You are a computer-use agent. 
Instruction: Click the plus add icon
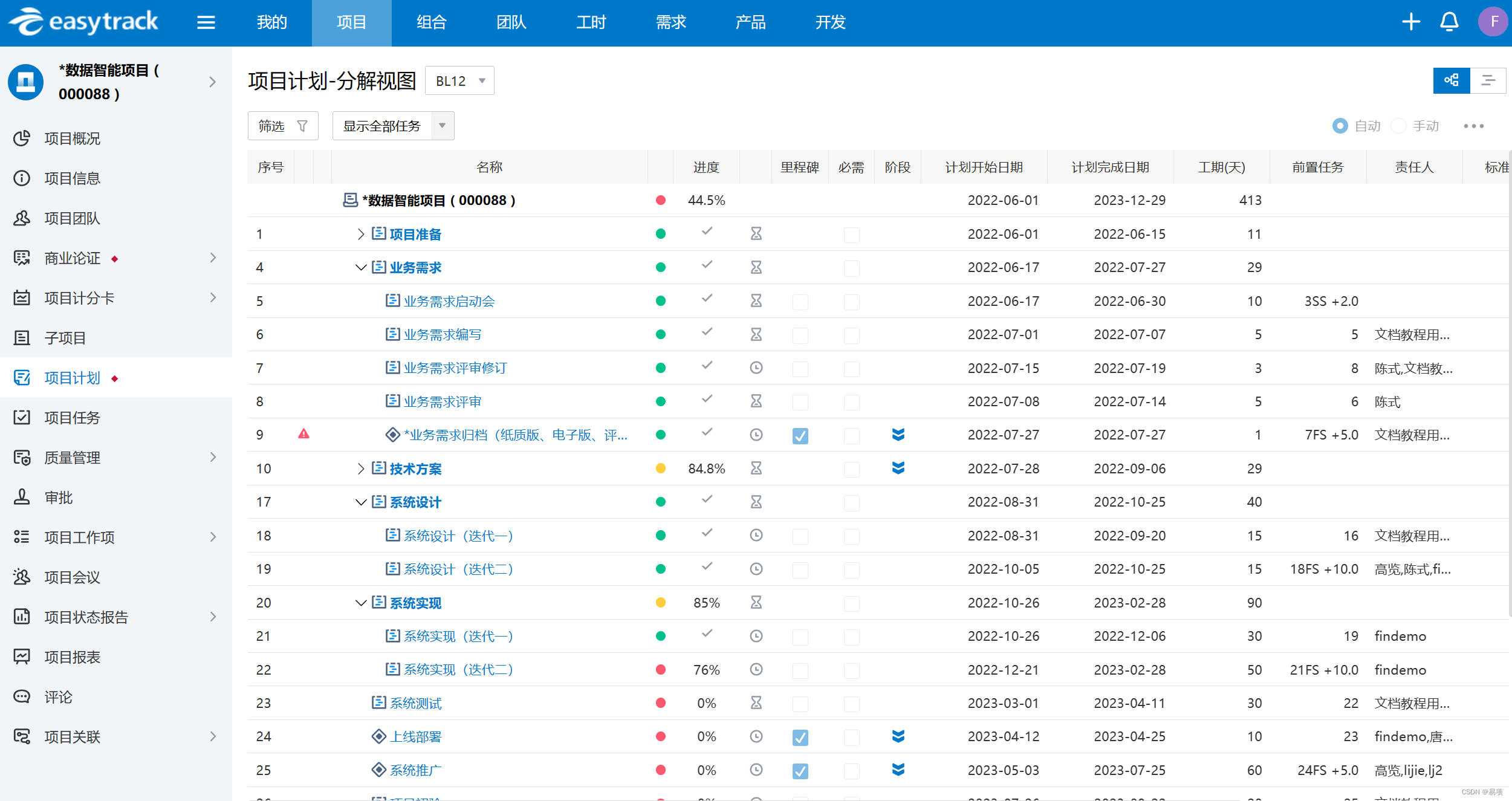coord(1410,22)
